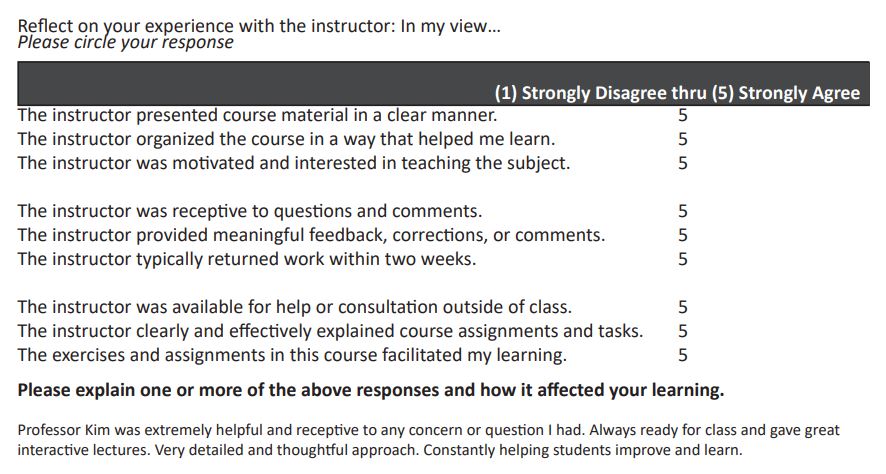Click the "Strongly Disagree thru Strongly Agree" scale header
886x474 pixels.
click(x=677, y=93)
